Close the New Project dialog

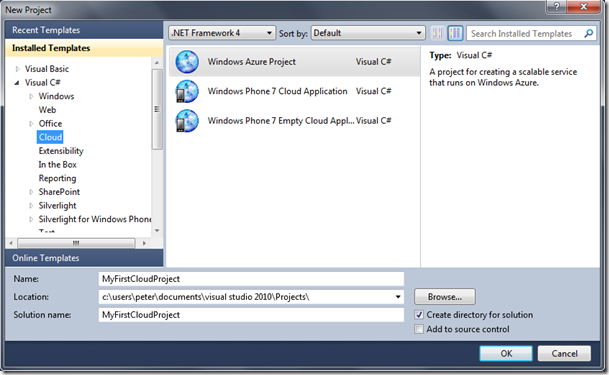tap(583, 7)
